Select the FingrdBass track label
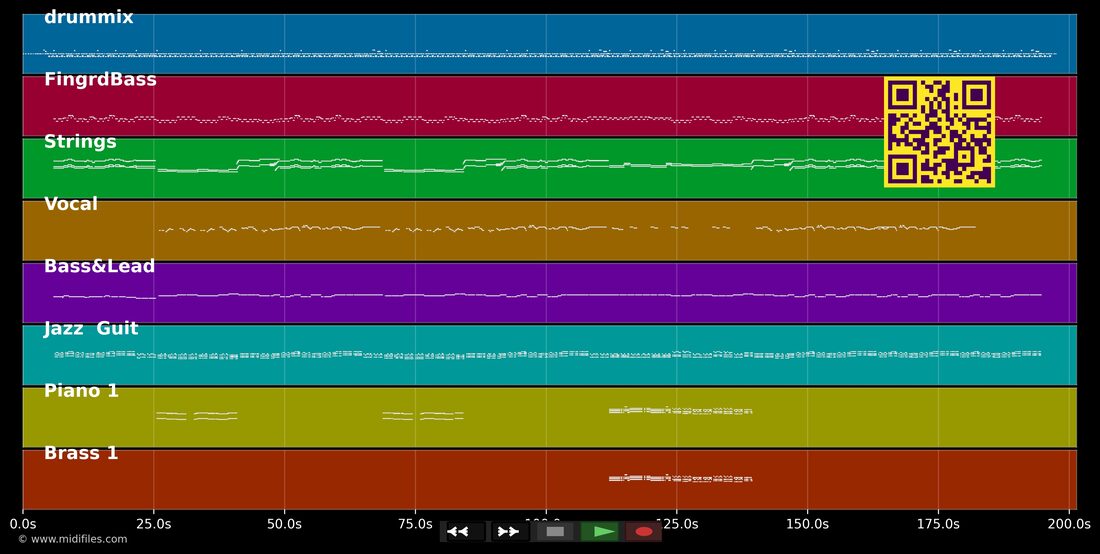The image size is (1100, 554). point(100,80)
